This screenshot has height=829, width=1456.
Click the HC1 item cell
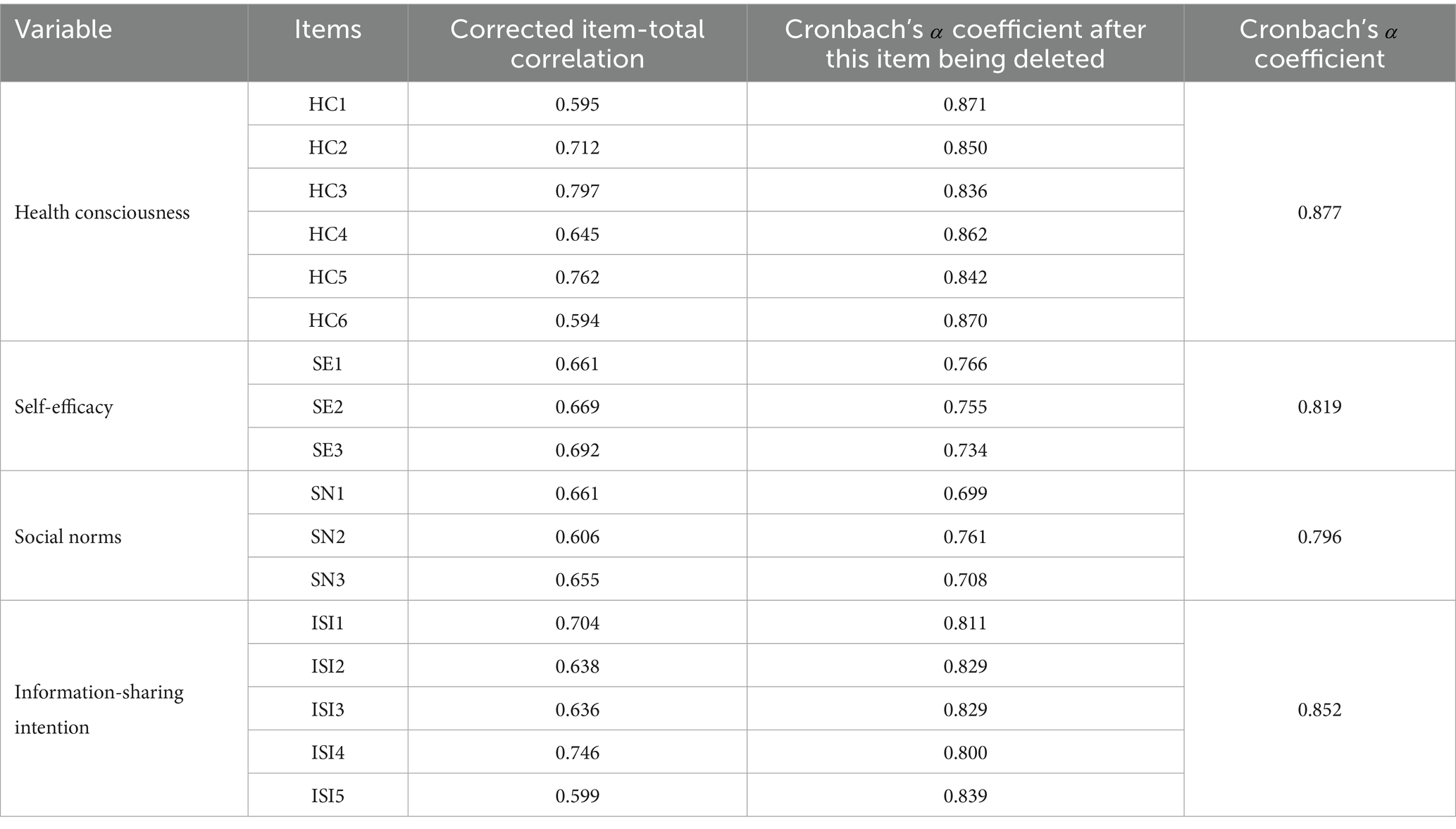click(328, 104)
